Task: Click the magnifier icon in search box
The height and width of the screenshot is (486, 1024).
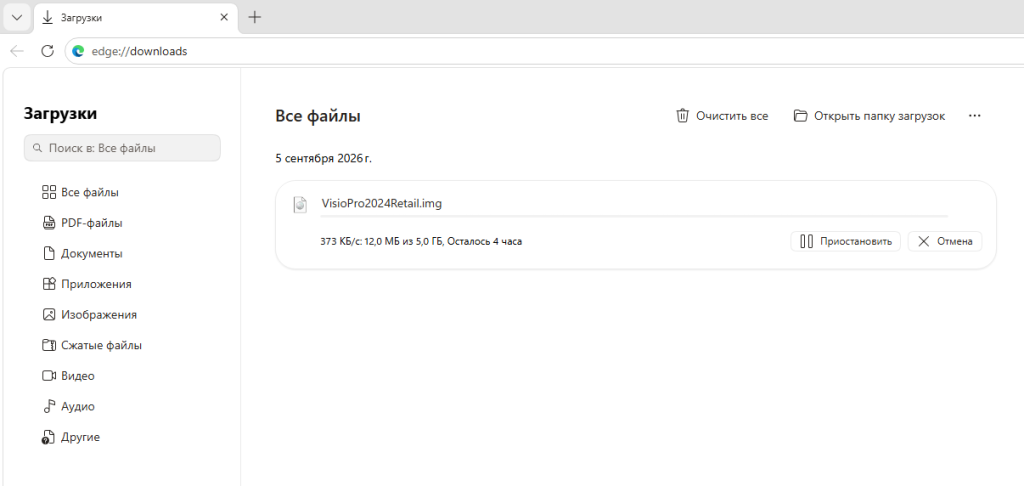Action: click(37, 148)
